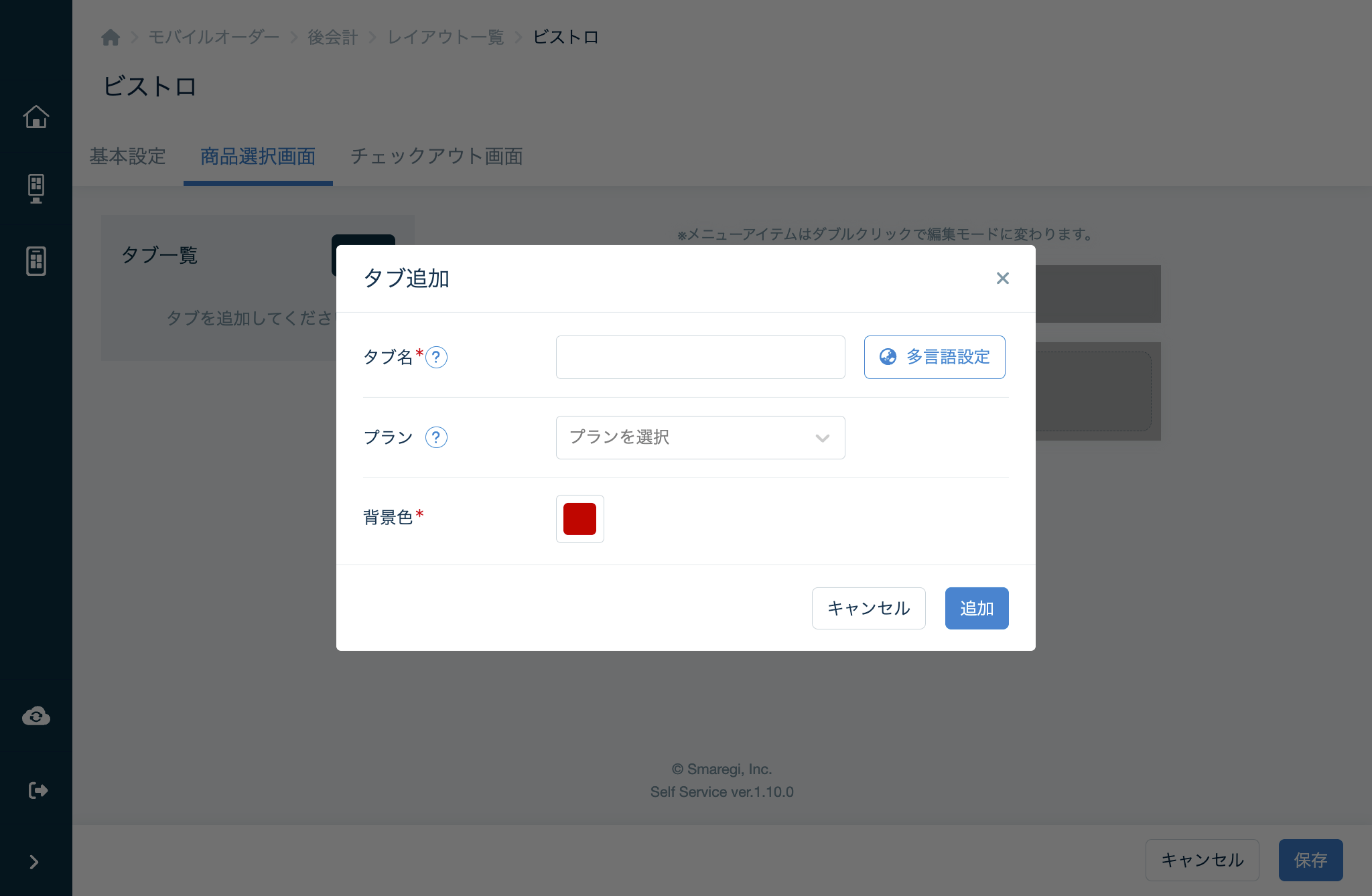
Task: Expand the collapsed sidebar with the chevron
Action: (34, 862)
